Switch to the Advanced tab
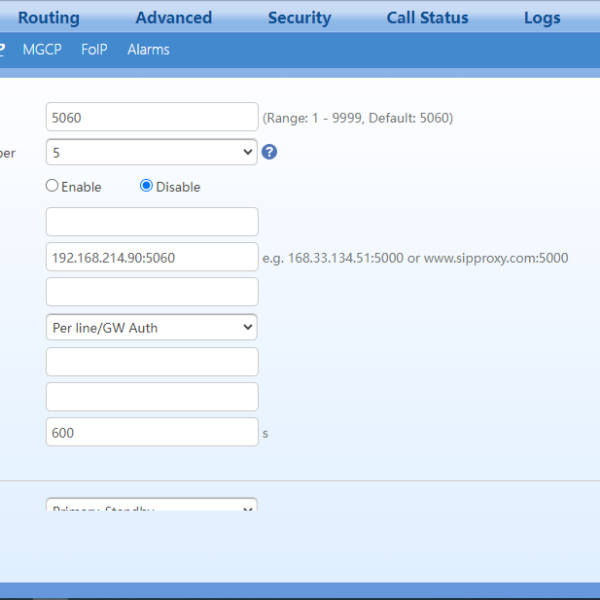Image resolution: width=600 pixels, height=600 pixels. tap(174, 18)
